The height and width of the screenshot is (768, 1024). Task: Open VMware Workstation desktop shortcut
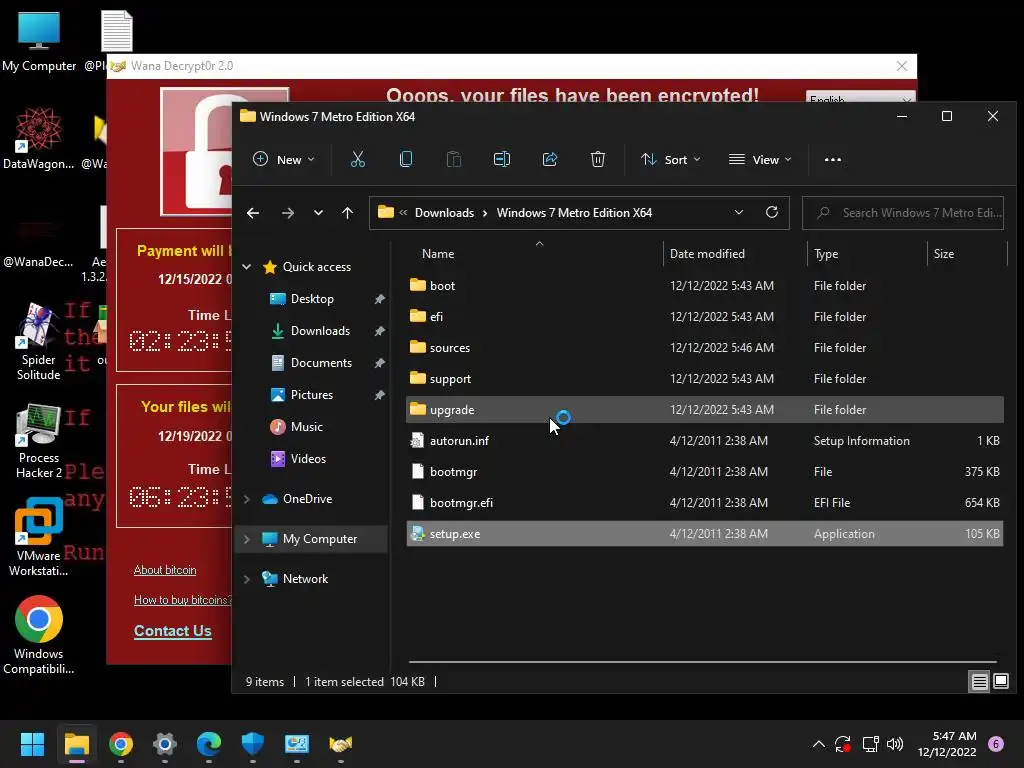[39, 537]
